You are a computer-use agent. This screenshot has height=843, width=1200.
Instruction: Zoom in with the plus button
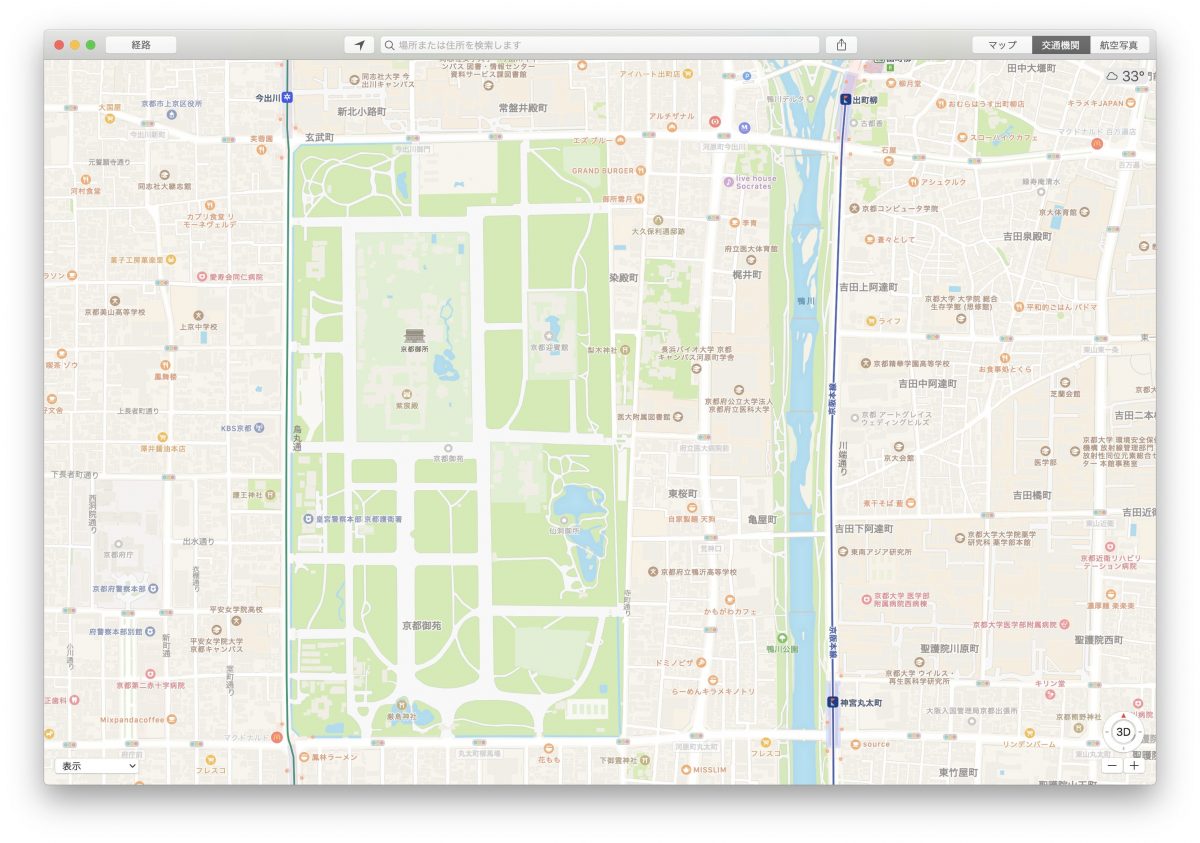tap(1134, 765)
